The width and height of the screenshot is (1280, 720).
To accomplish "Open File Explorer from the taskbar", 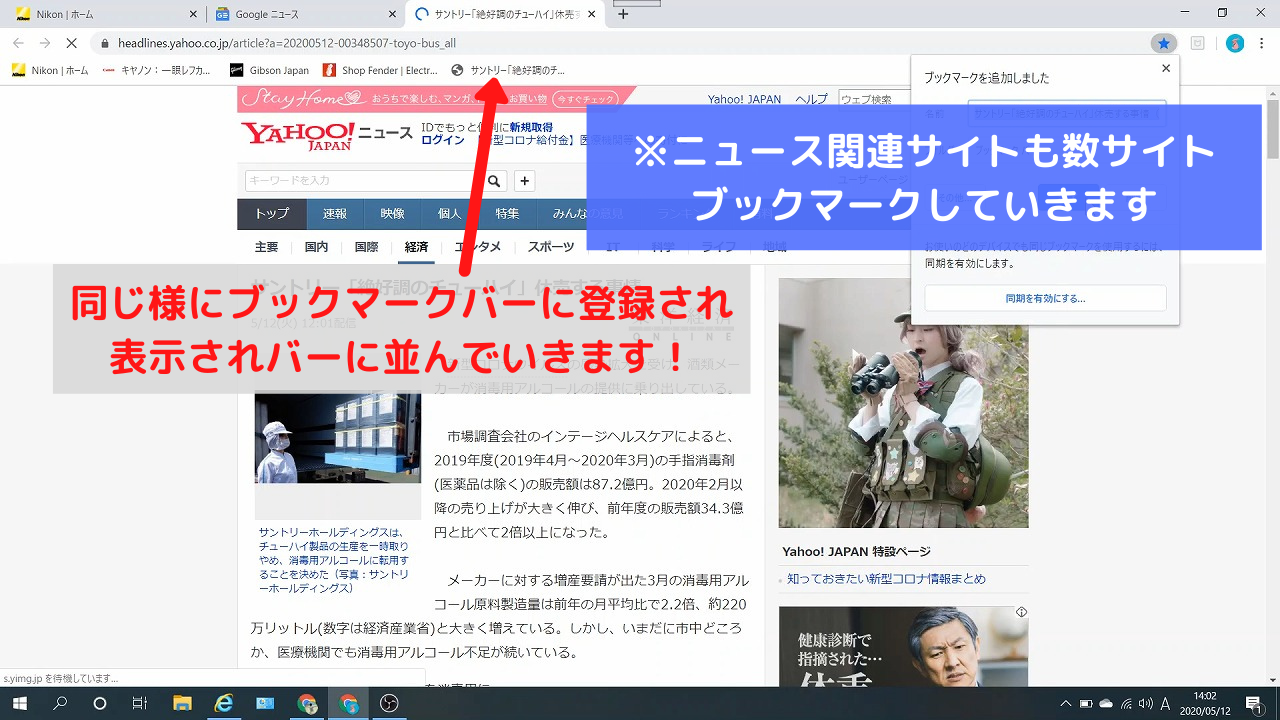I will pos(182,703).
